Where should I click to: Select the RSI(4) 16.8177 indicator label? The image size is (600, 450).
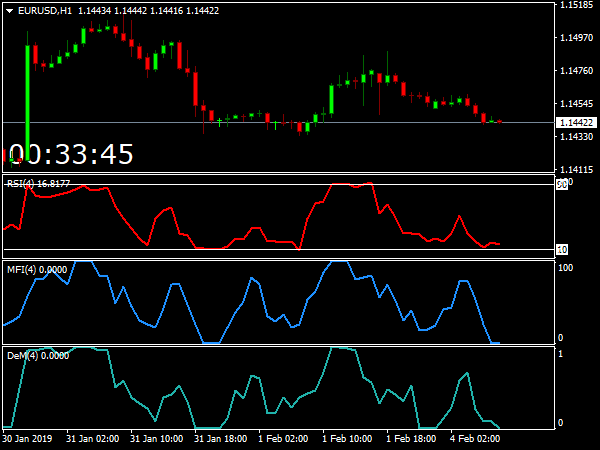39,184
